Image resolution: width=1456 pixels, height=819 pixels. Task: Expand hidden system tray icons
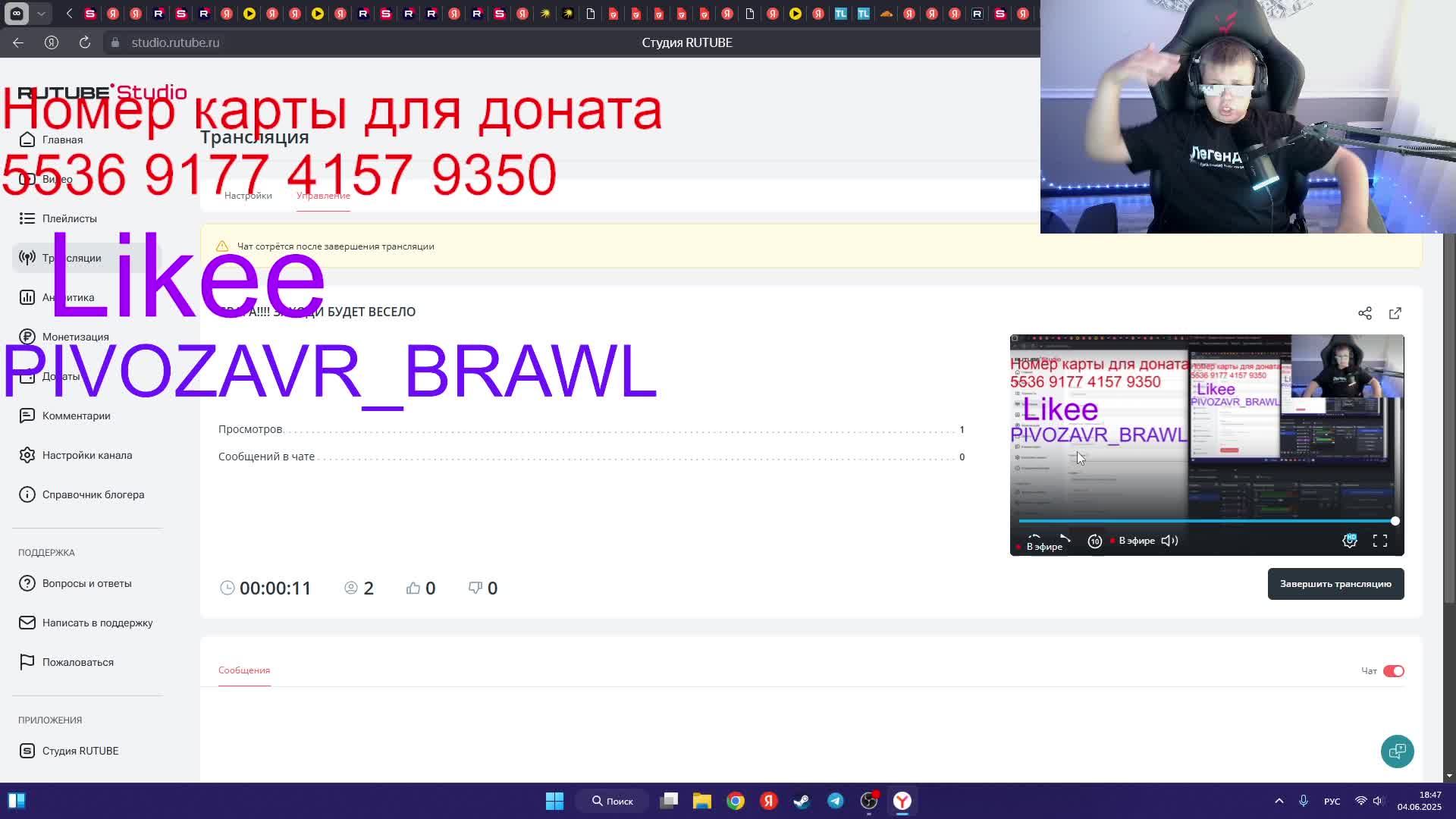click(x=1279, y=801)
